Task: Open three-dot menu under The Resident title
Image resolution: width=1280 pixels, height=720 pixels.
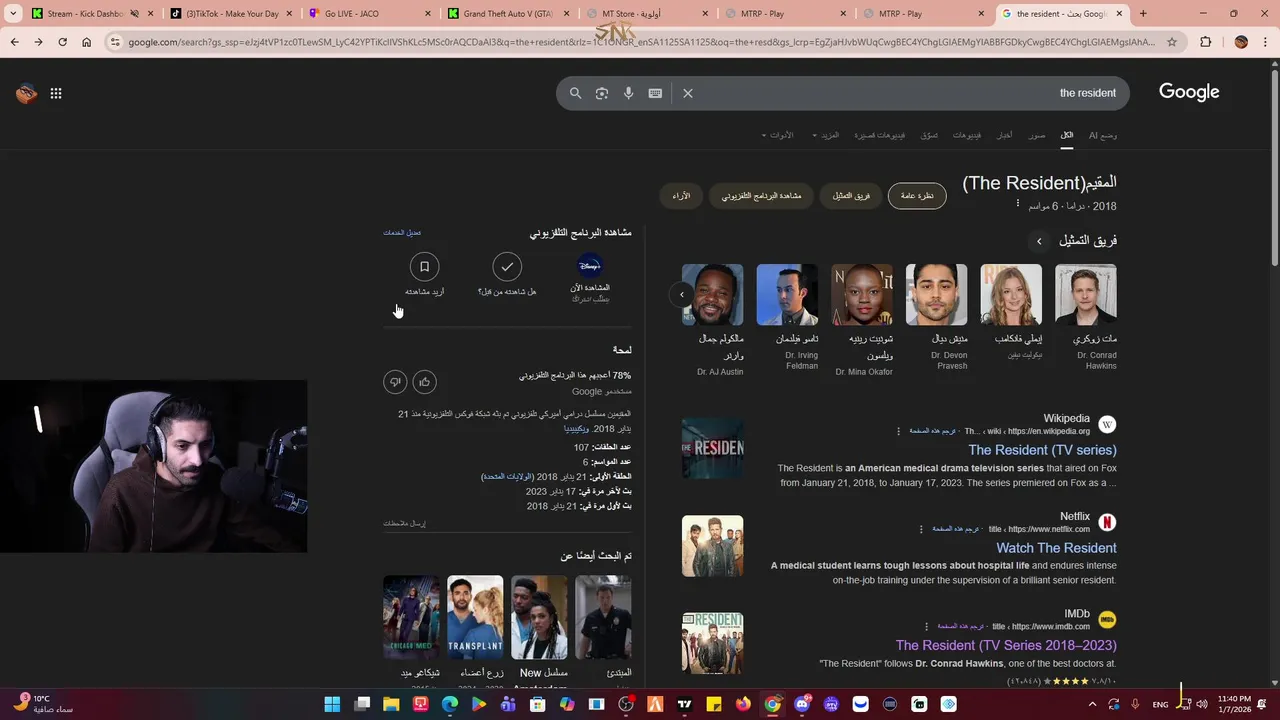Action: click(1018, 203)
